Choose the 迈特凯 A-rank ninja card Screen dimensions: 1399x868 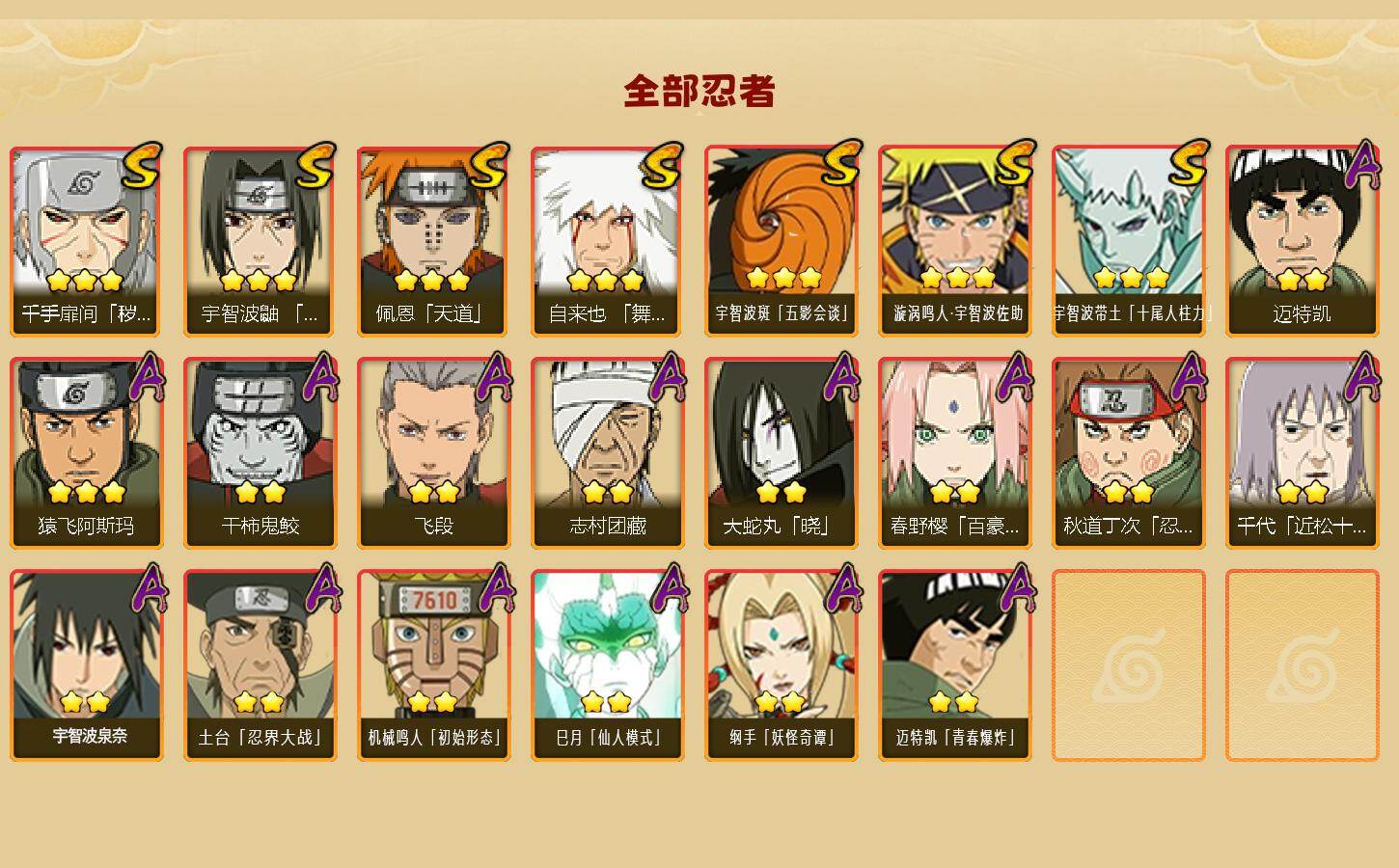(1302, 241)
